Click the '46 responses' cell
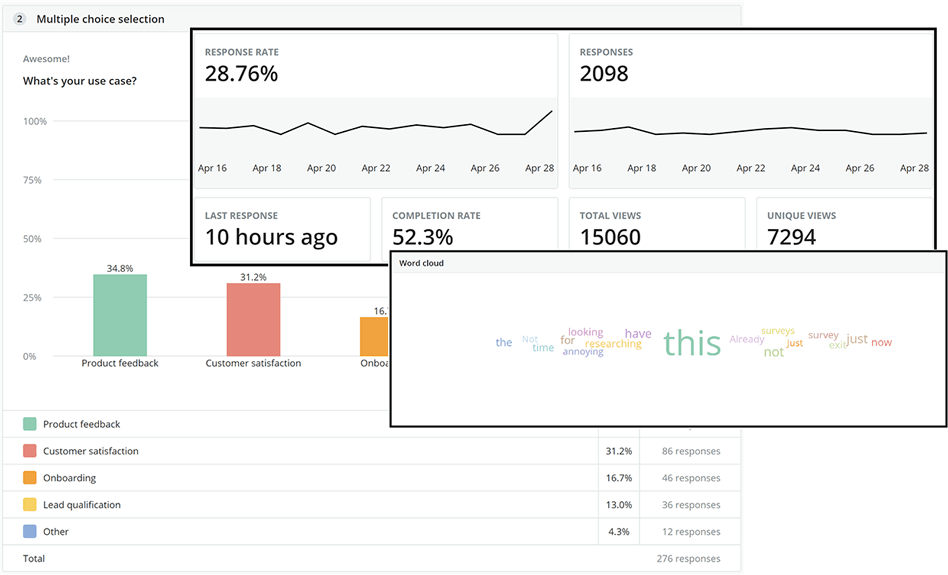 [691, 478]
